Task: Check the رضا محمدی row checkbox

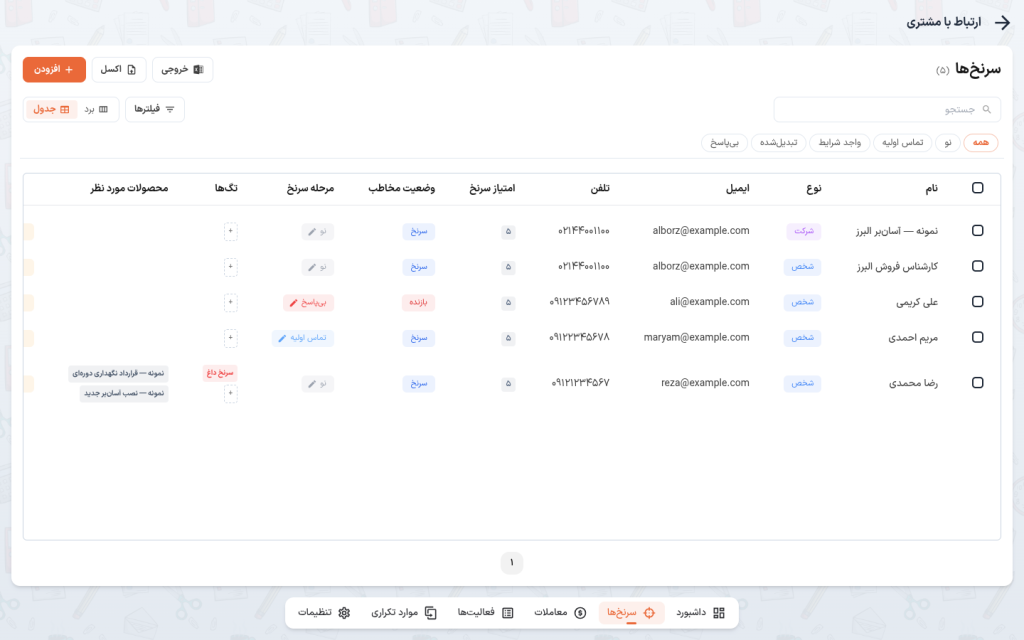Action: click(978, 383)
